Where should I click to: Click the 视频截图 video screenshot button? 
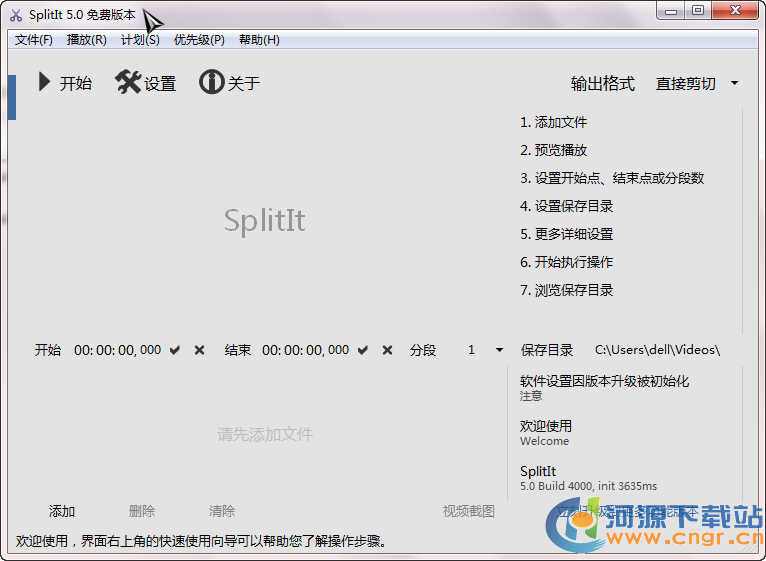468,511
